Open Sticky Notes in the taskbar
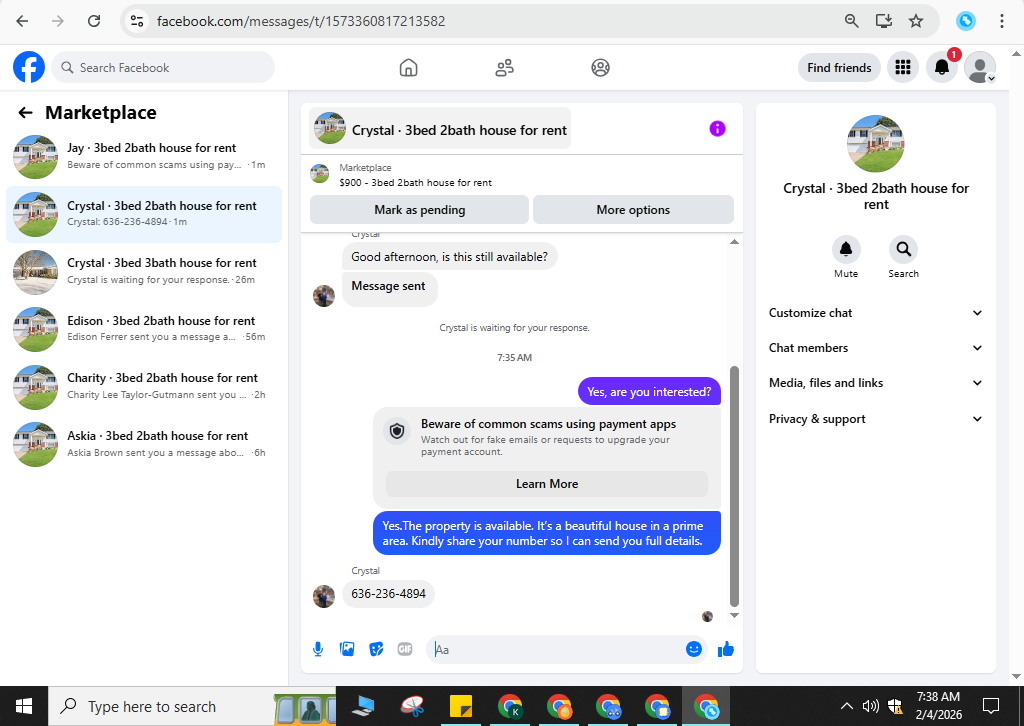Screen dimensions: 1024x726 (461, 706)
